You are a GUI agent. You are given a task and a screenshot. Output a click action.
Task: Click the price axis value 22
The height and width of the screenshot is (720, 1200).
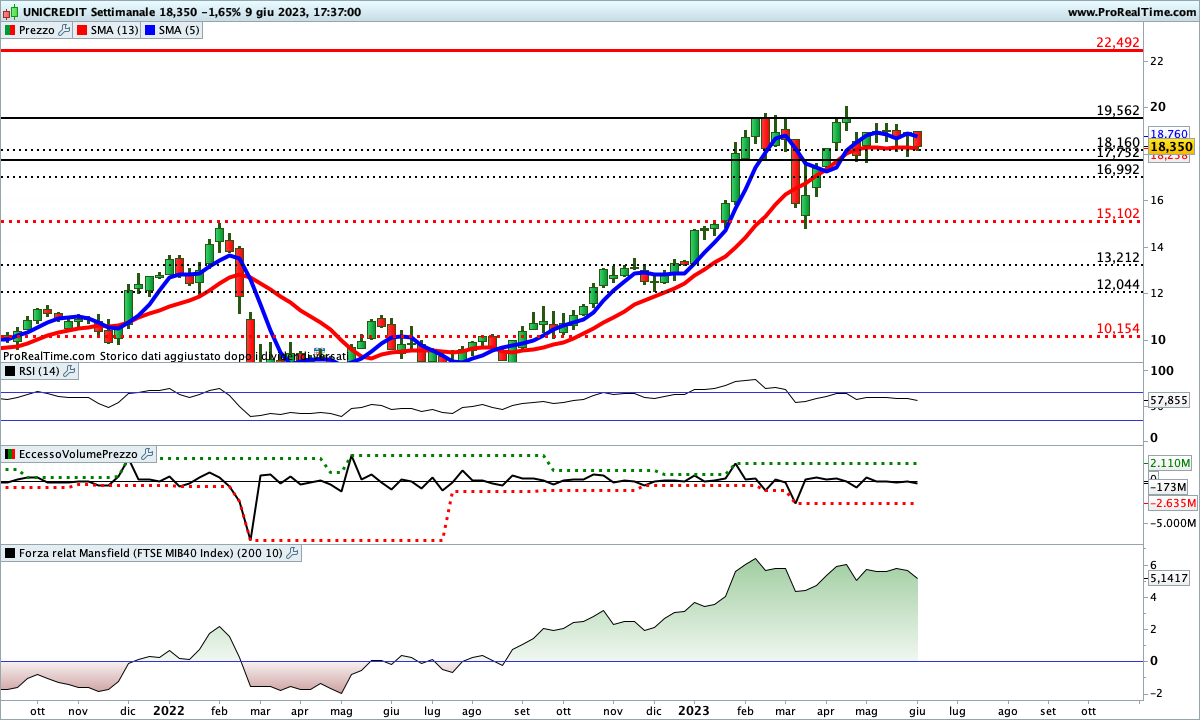point(1157,62)
